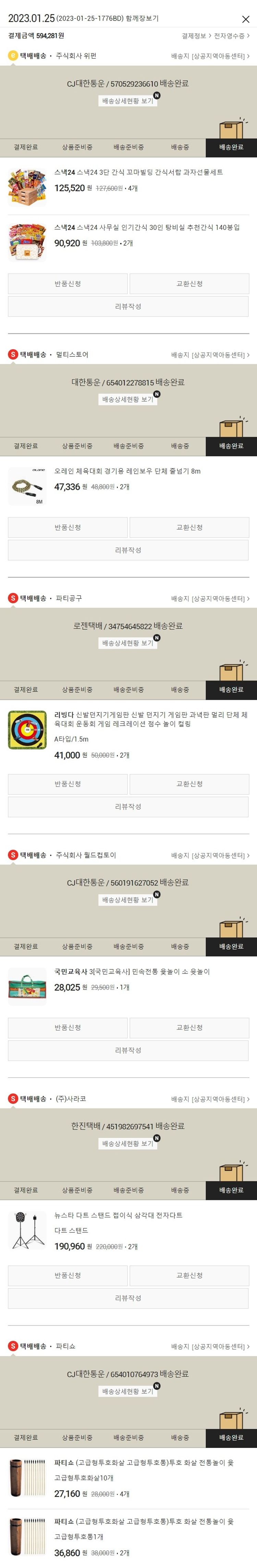Click the red S badge beside 멀티스토어
Image resolution: width=257 pixels, height=1568 pixels.
coord(13,354)
